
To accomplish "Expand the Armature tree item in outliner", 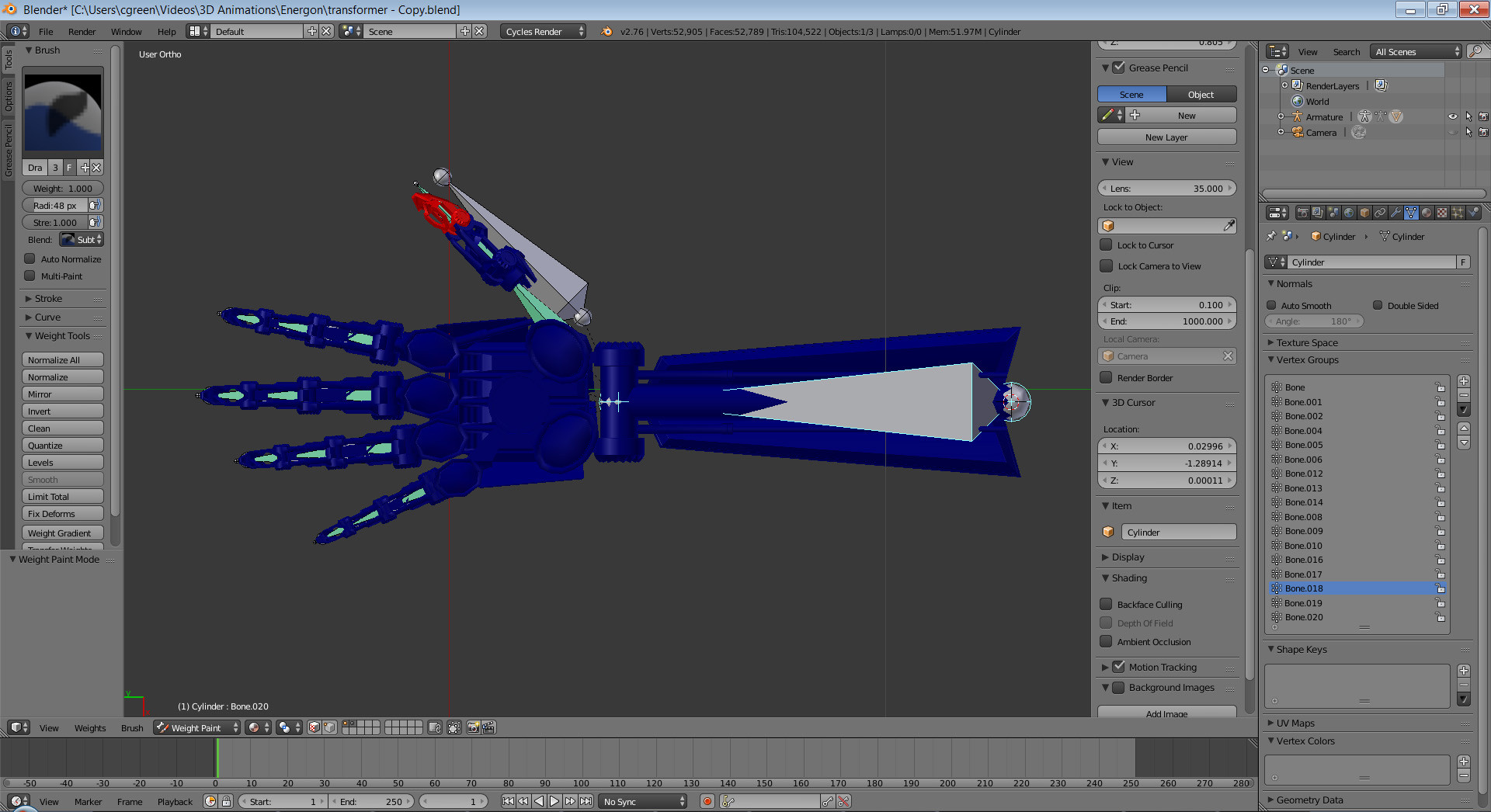I will (x=1281, y=116).
